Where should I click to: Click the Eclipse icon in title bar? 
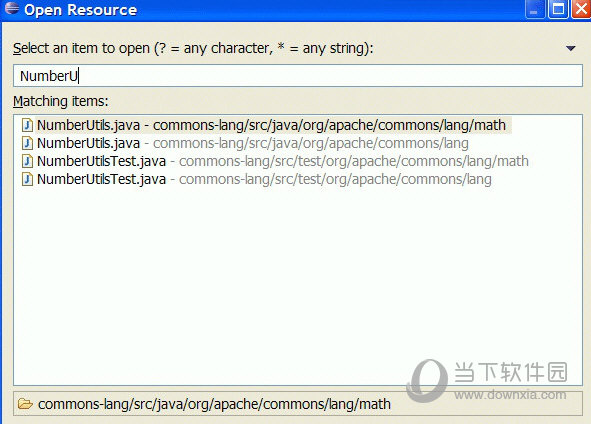(12, 8)
